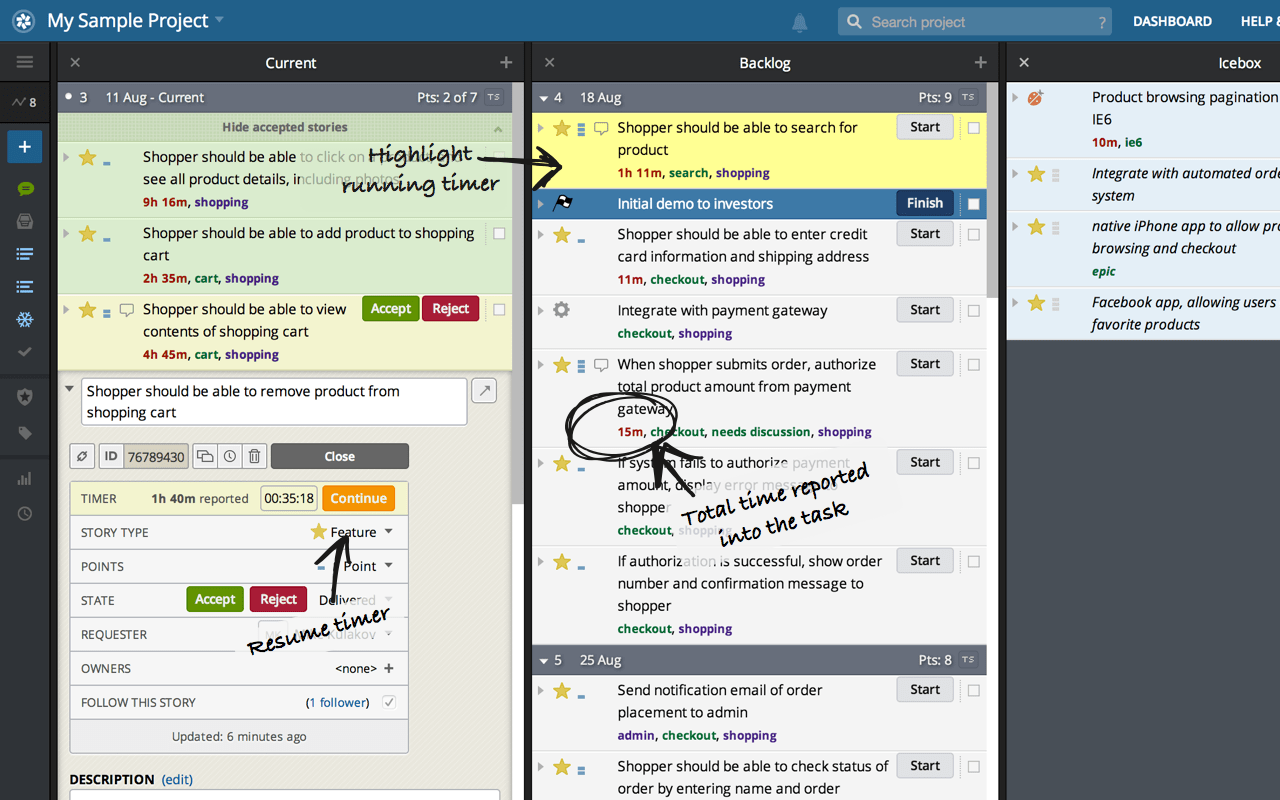Click the clone story icon
The width and height of the screenshot is (1280, 800).
click(205, 456)
